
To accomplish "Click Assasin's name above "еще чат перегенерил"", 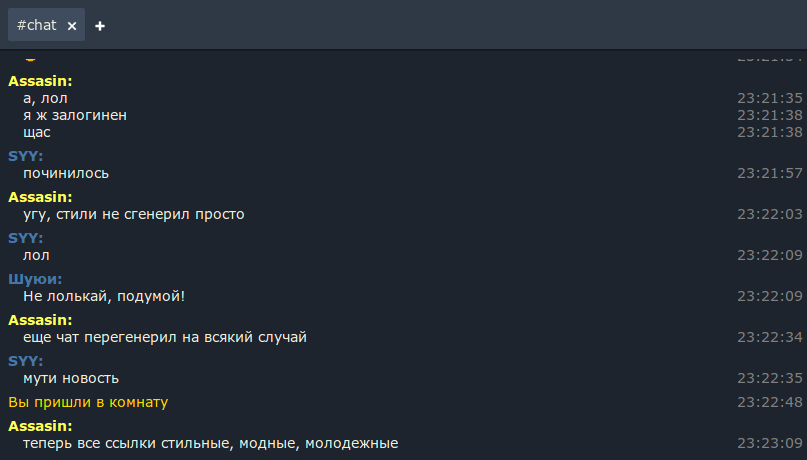I will coord(40,320).
